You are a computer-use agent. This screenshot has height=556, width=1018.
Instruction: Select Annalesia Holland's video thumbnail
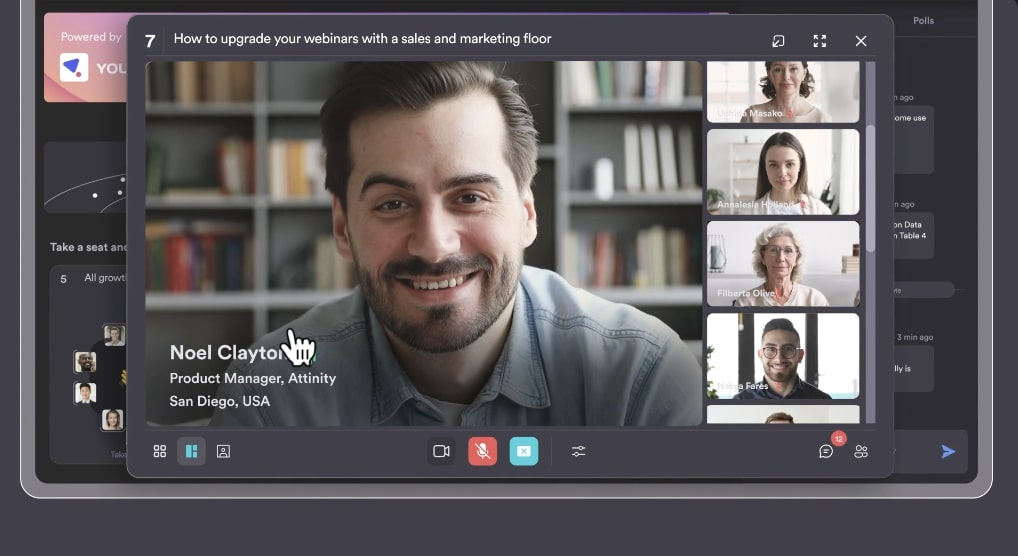pyautogui.click(x=782, y=171)
